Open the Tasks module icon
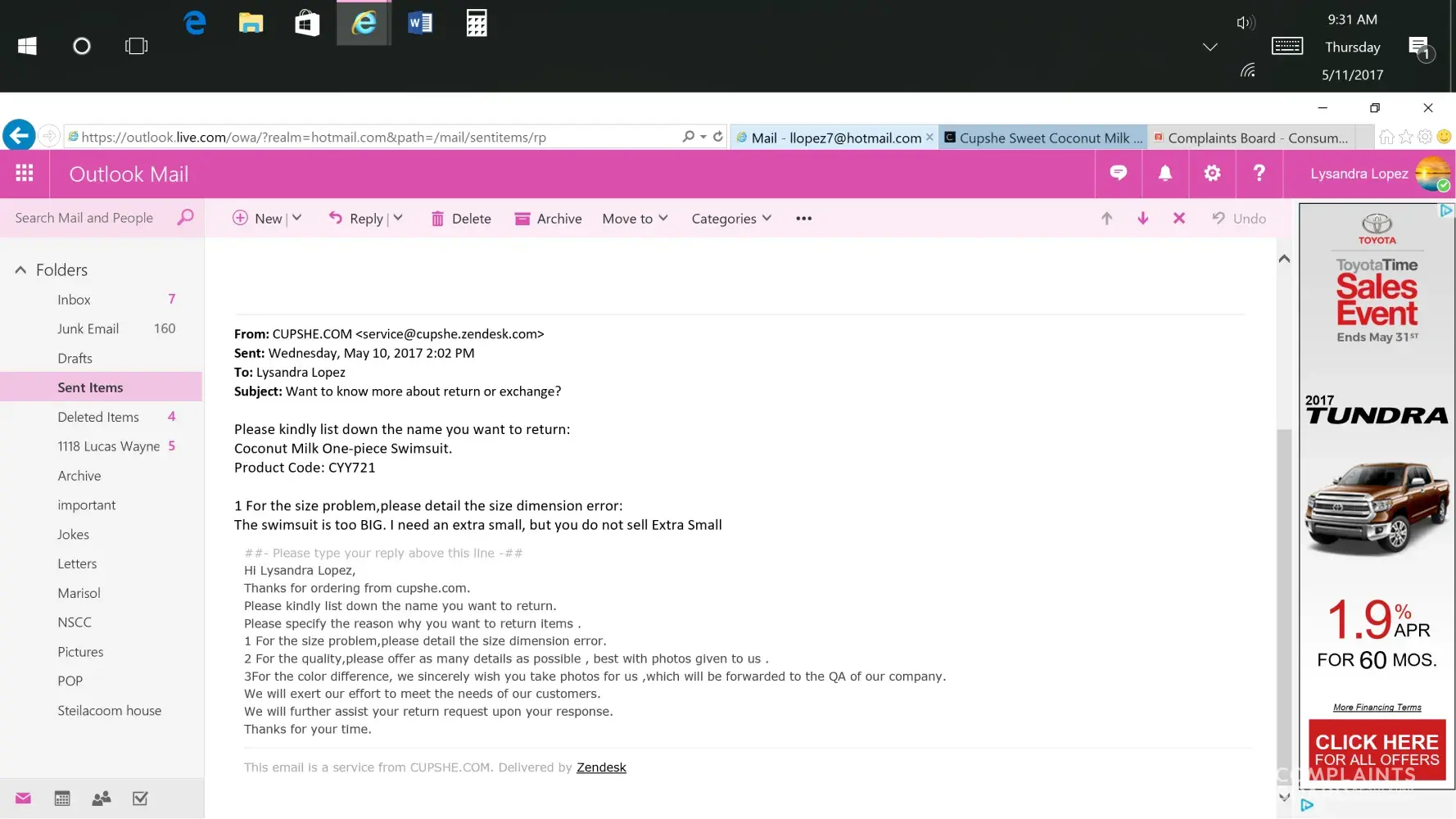 140,799
